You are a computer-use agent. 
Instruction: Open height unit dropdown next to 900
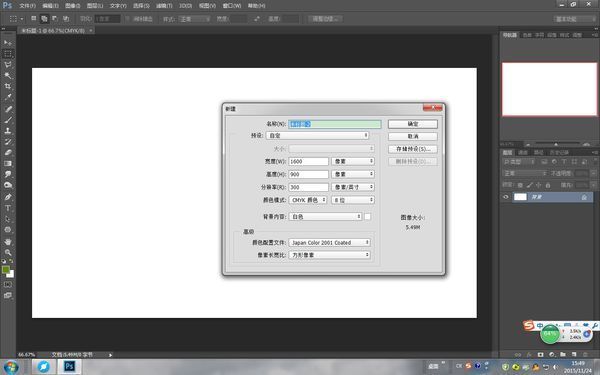(x=353, y=174)
